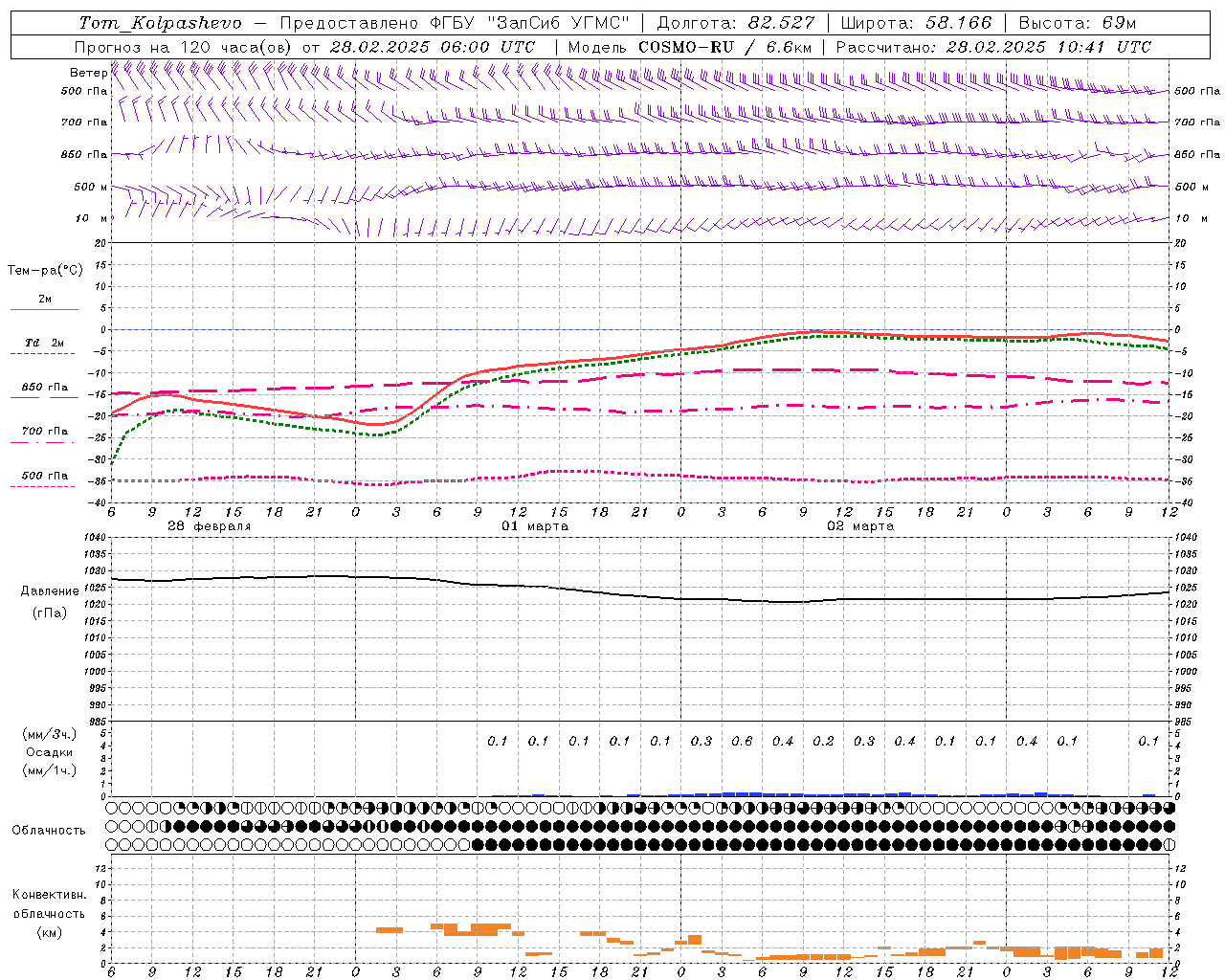The image size is (1225, 980).
Task: Click the Прогноз на 120 часа(ов) text
Action: pyautogui.click(x=185, y=47)
